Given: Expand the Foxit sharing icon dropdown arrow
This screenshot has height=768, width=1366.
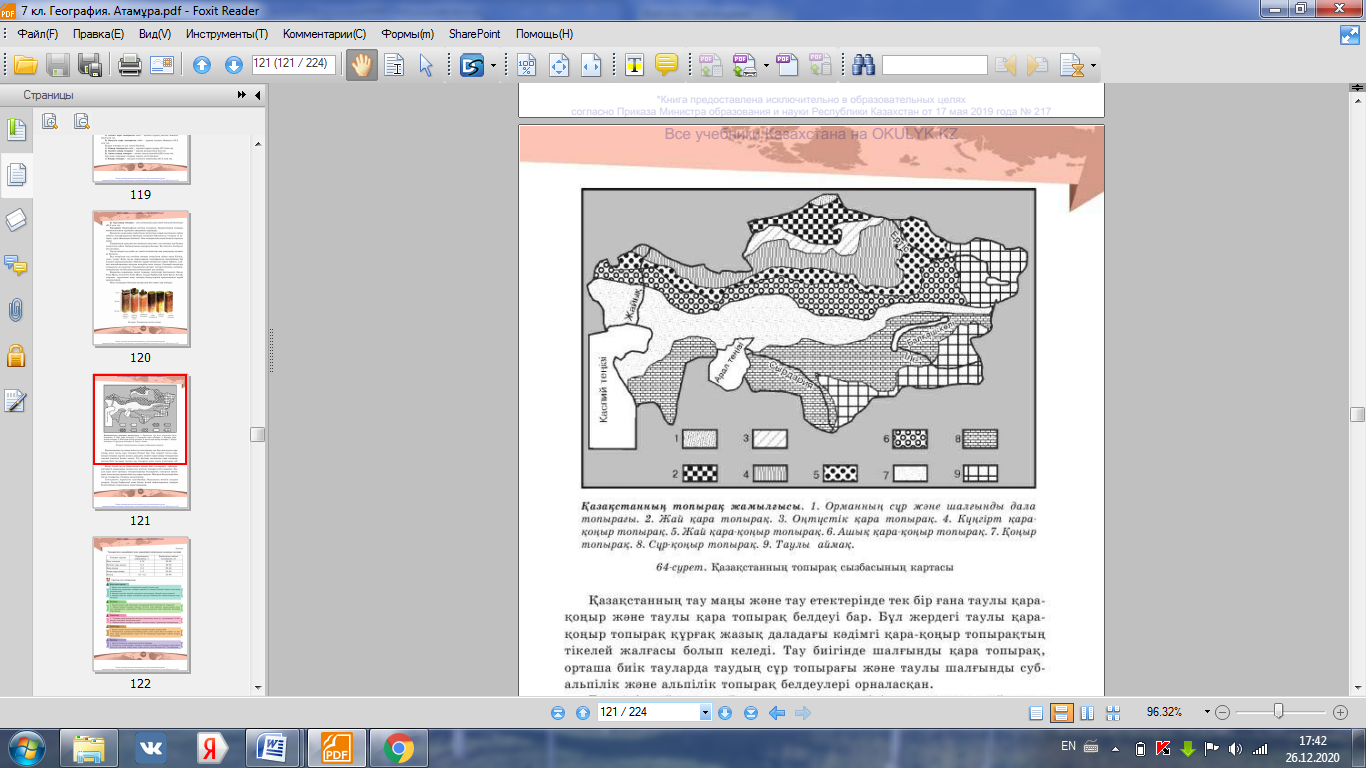Looking at the screenshot, I should point(493,66).
